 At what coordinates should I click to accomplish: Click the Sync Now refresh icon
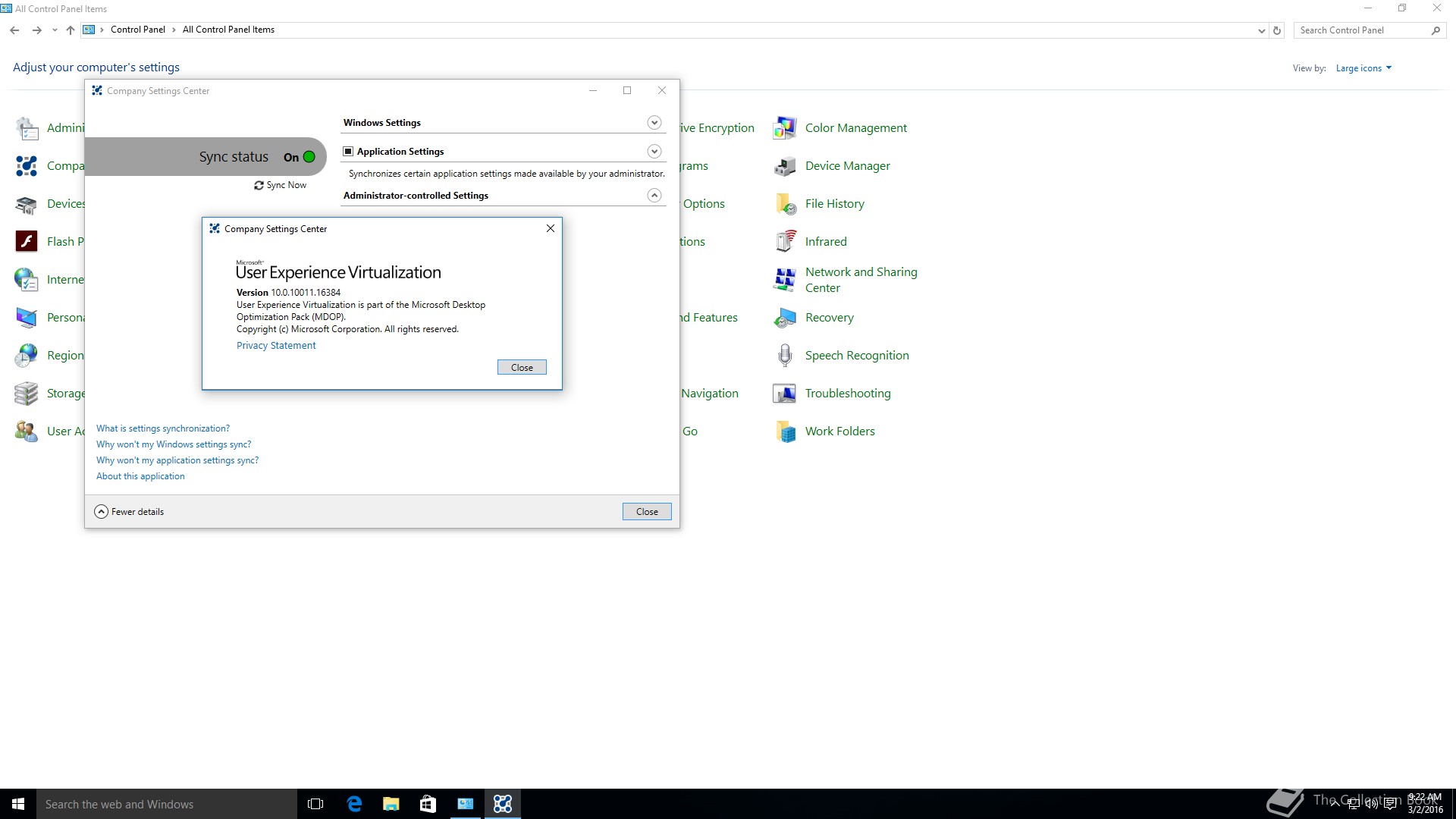[x=259, y=185]
